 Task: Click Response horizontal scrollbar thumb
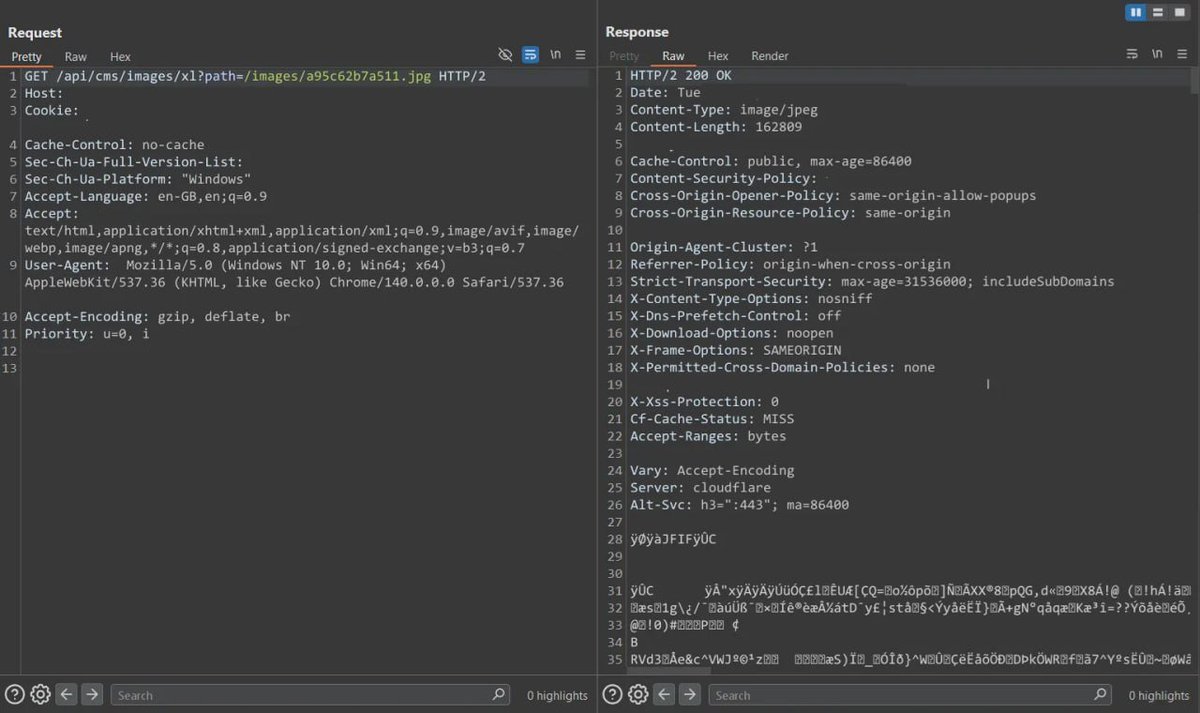(670, 672)
